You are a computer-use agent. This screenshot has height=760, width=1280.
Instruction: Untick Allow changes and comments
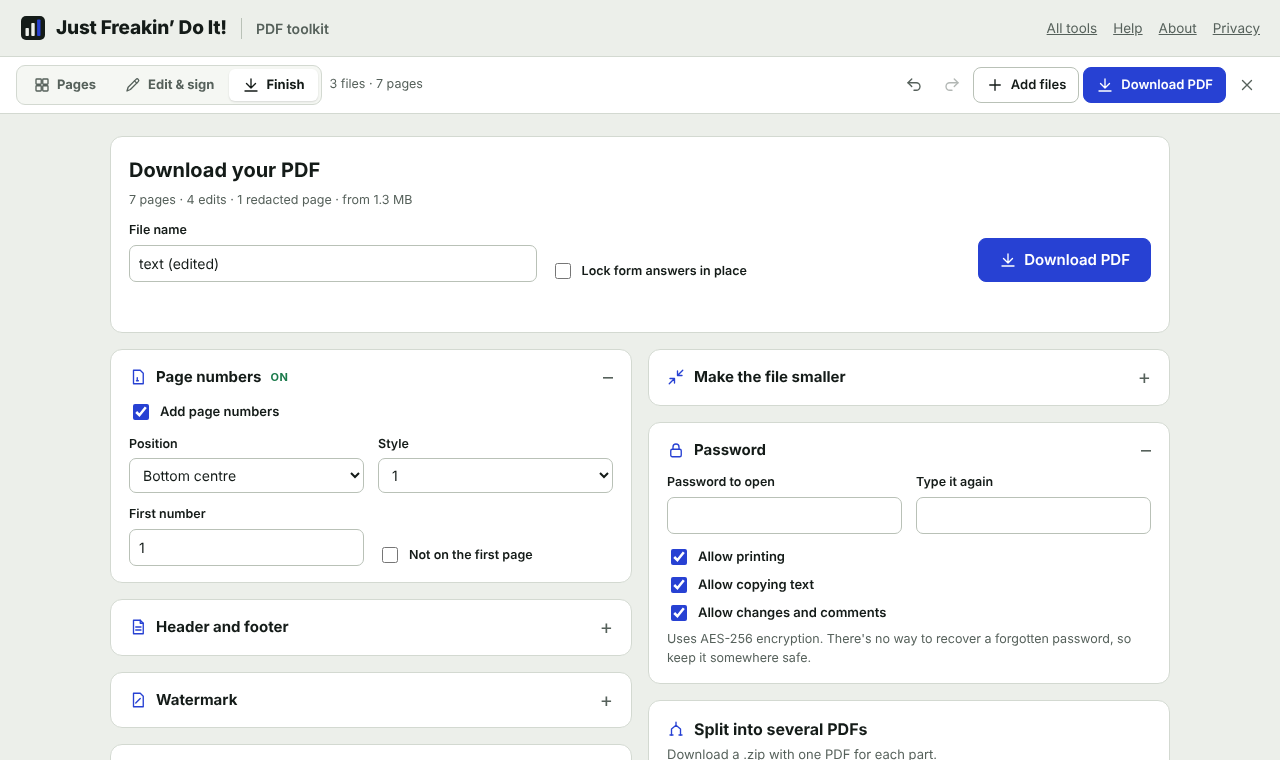pos(679,613)
